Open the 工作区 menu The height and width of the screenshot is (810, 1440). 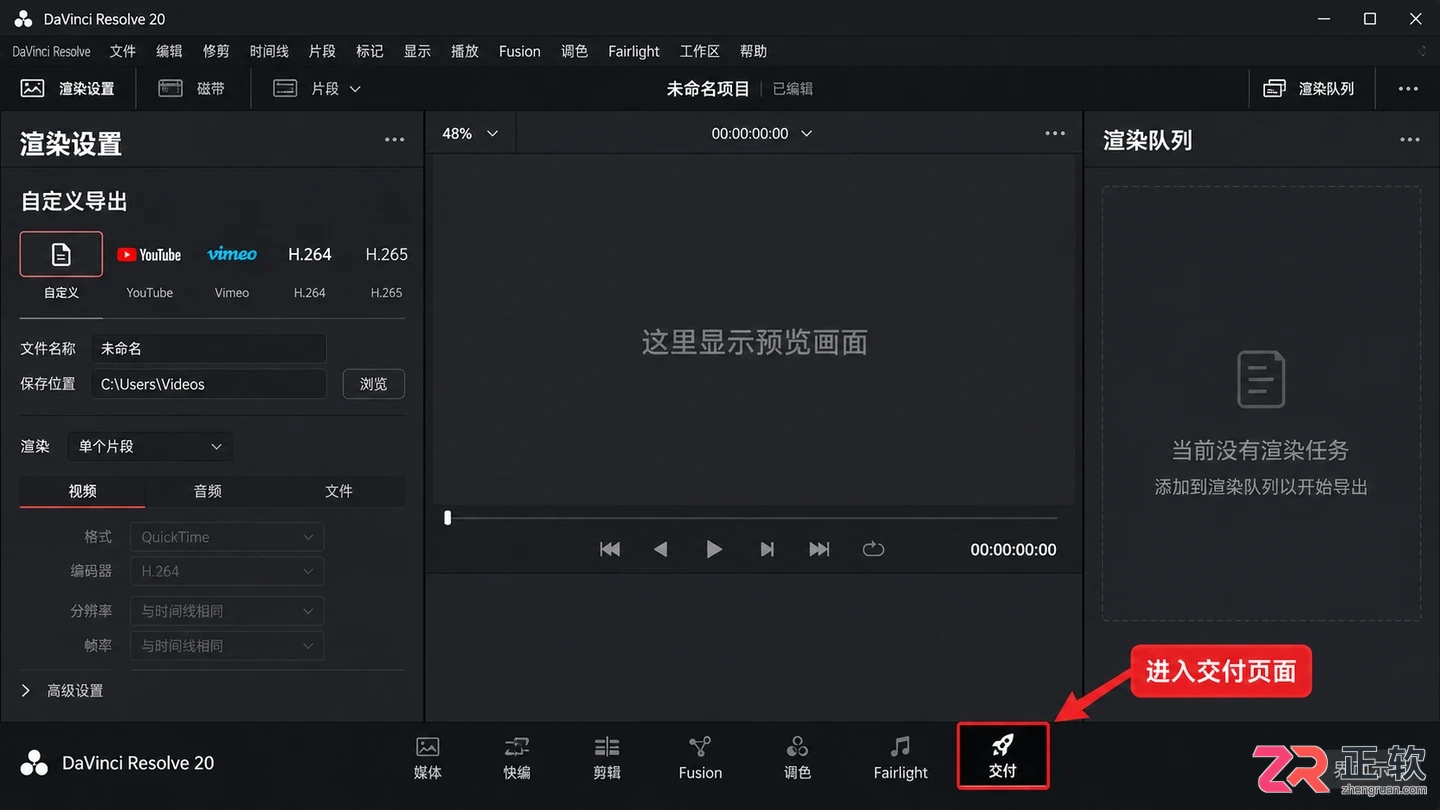(700, 51)
